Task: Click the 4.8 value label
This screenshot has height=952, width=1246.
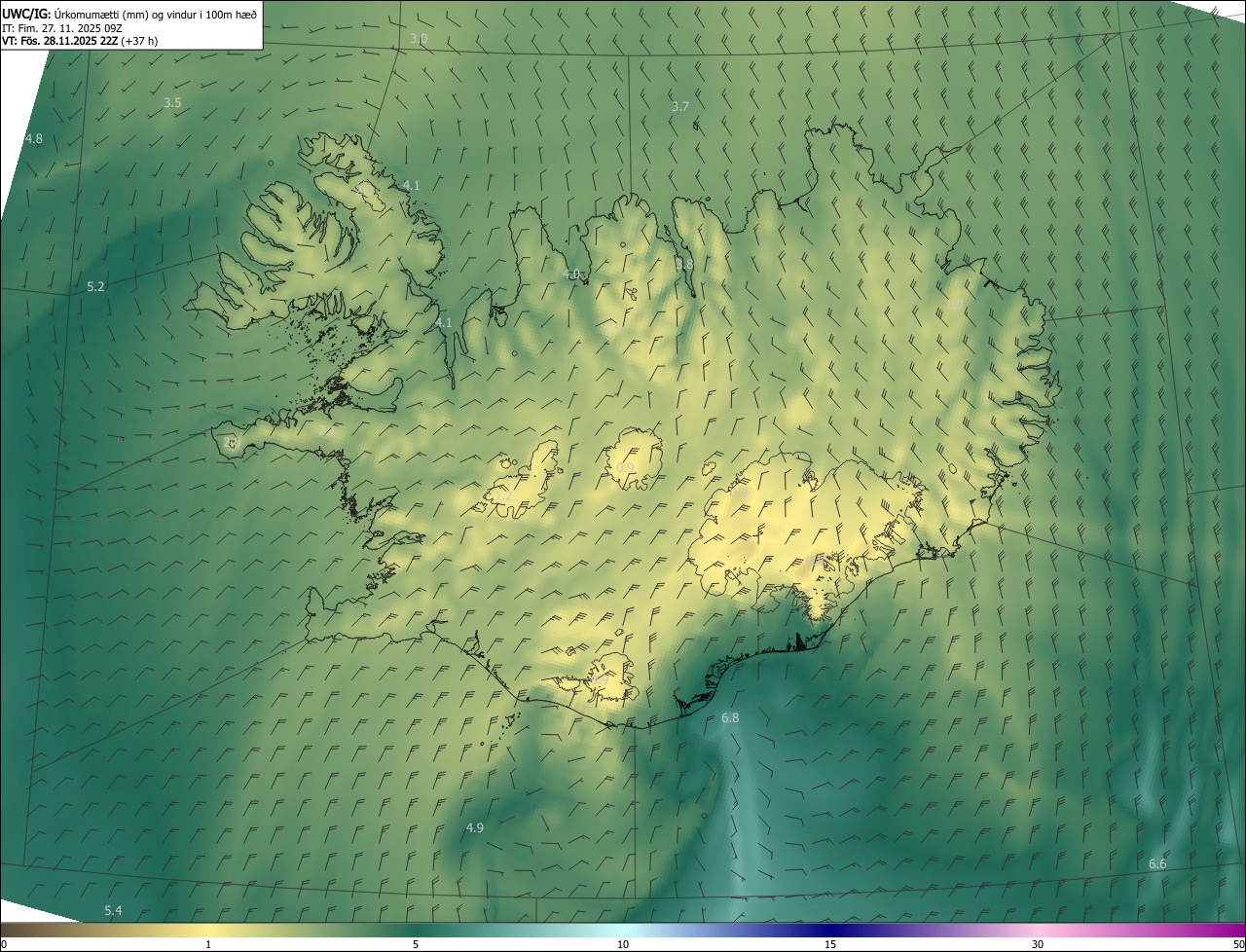Action: pyautogui.click(x=34, y=139)
